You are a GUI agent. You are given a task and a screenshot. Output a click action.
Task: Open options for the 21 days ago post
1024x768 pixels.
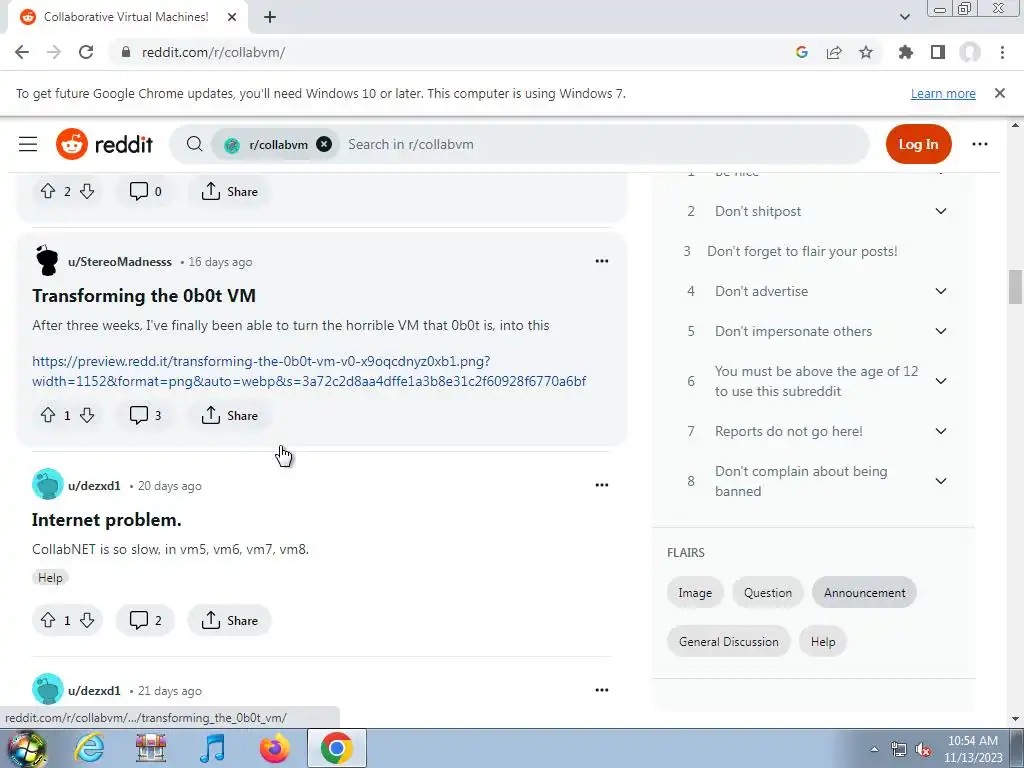coord(601,690)
